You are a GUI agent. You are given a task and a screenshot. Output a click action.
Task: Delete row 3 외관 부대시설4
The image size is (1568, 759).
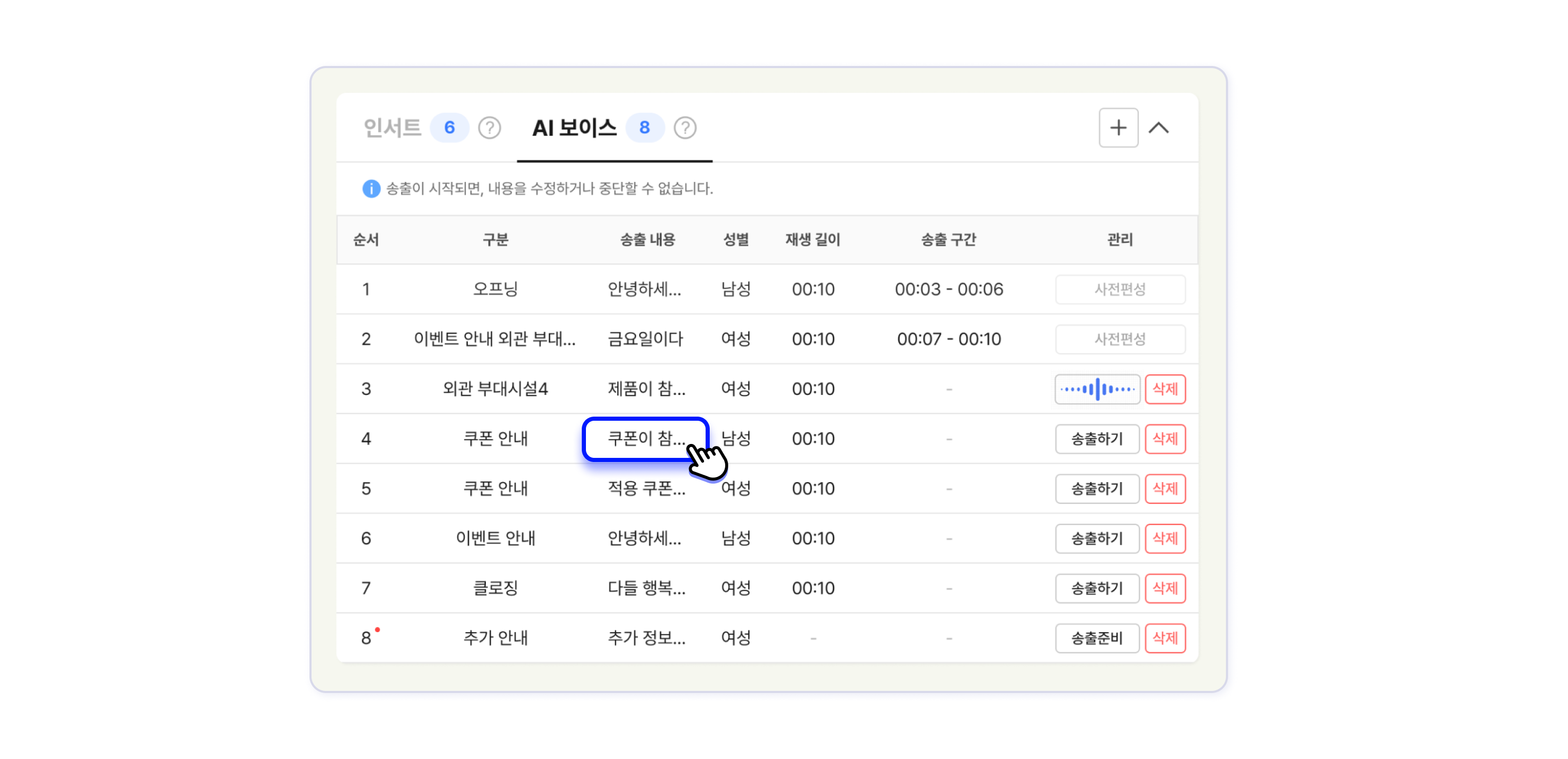(x=1165, y=389)
